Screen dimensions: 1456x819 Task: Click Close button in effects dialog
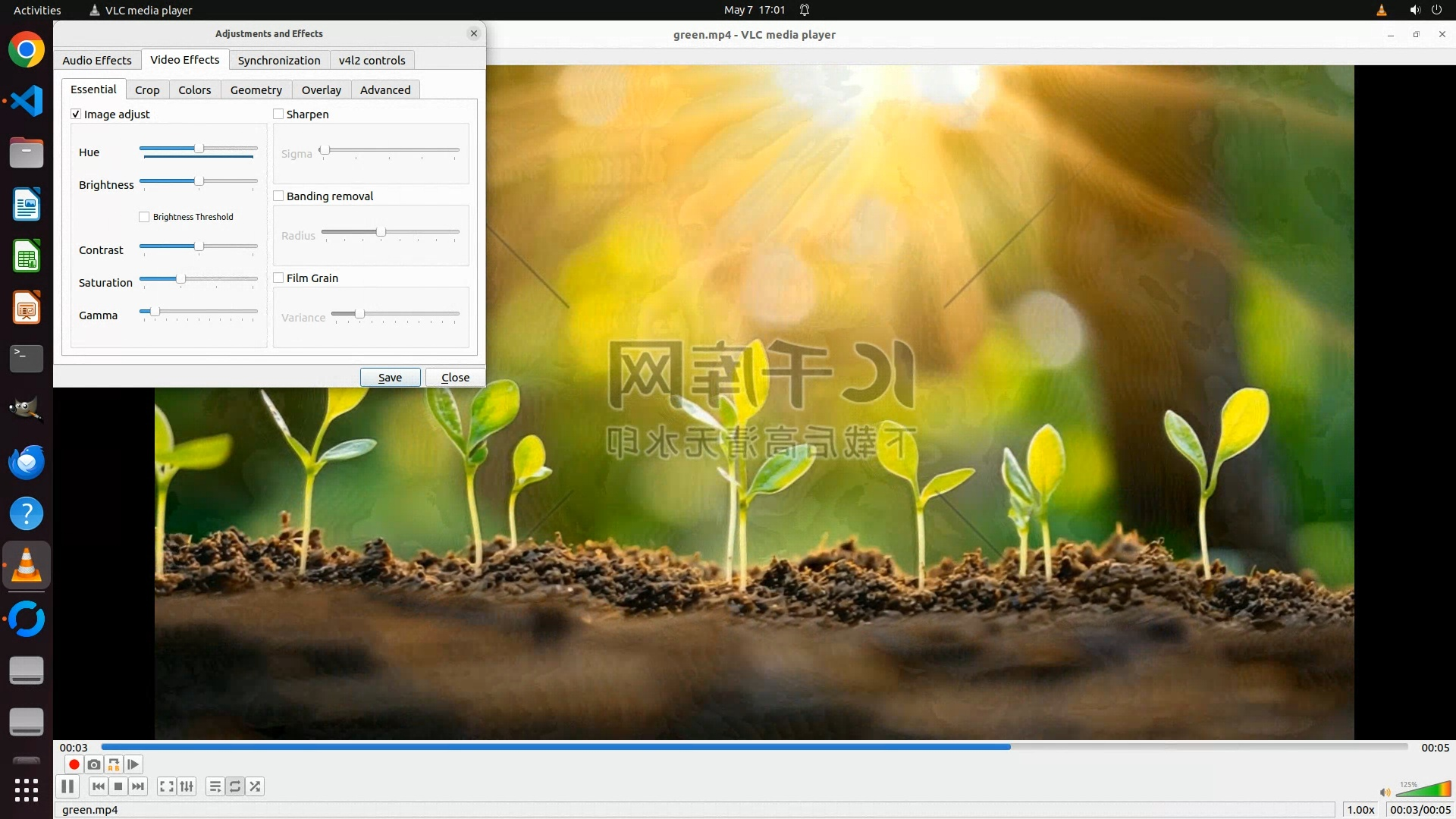(455, 378)
